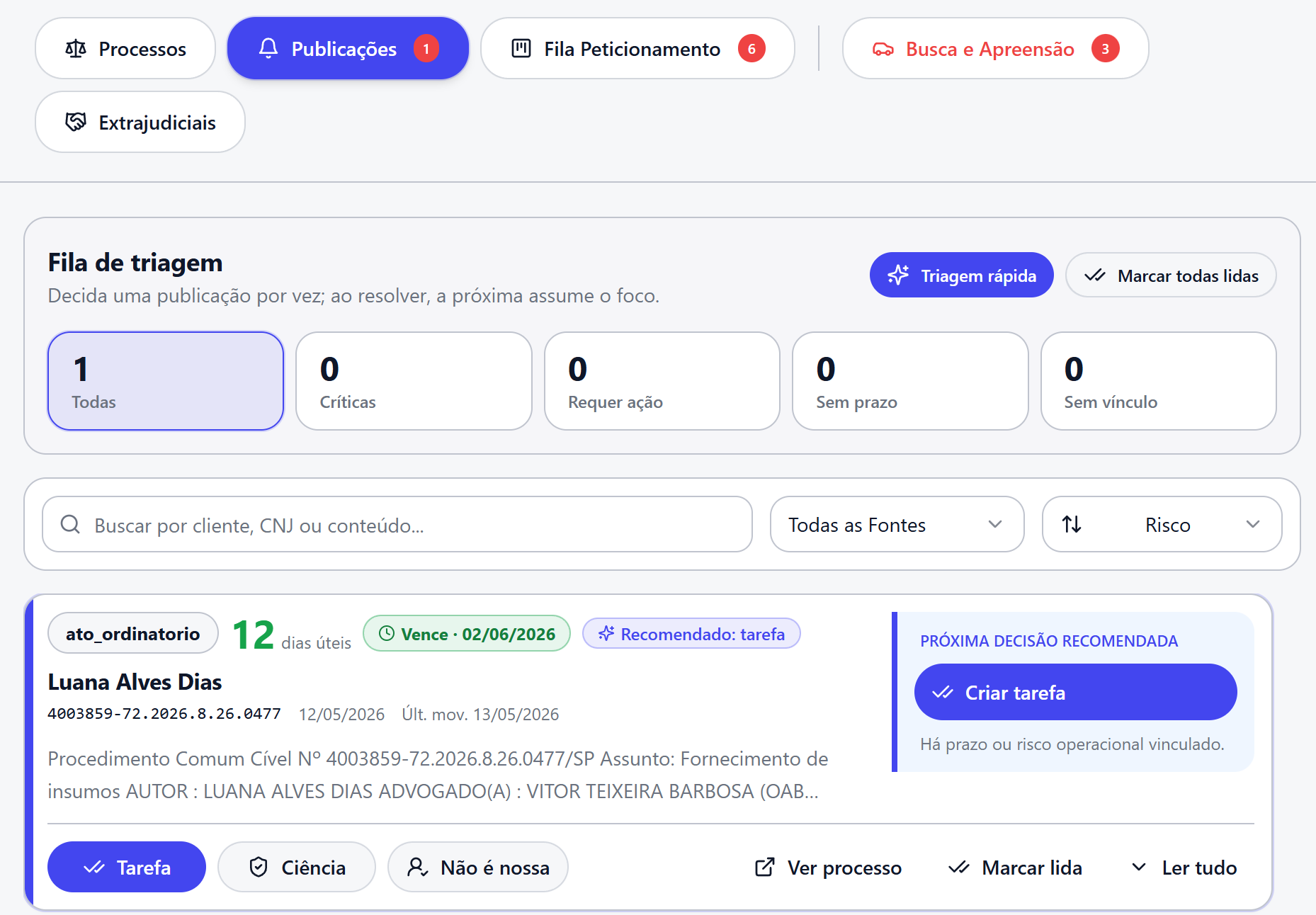Click the check icon in Criar tarefa
1316x915 pixels.
tap(943, 692)
